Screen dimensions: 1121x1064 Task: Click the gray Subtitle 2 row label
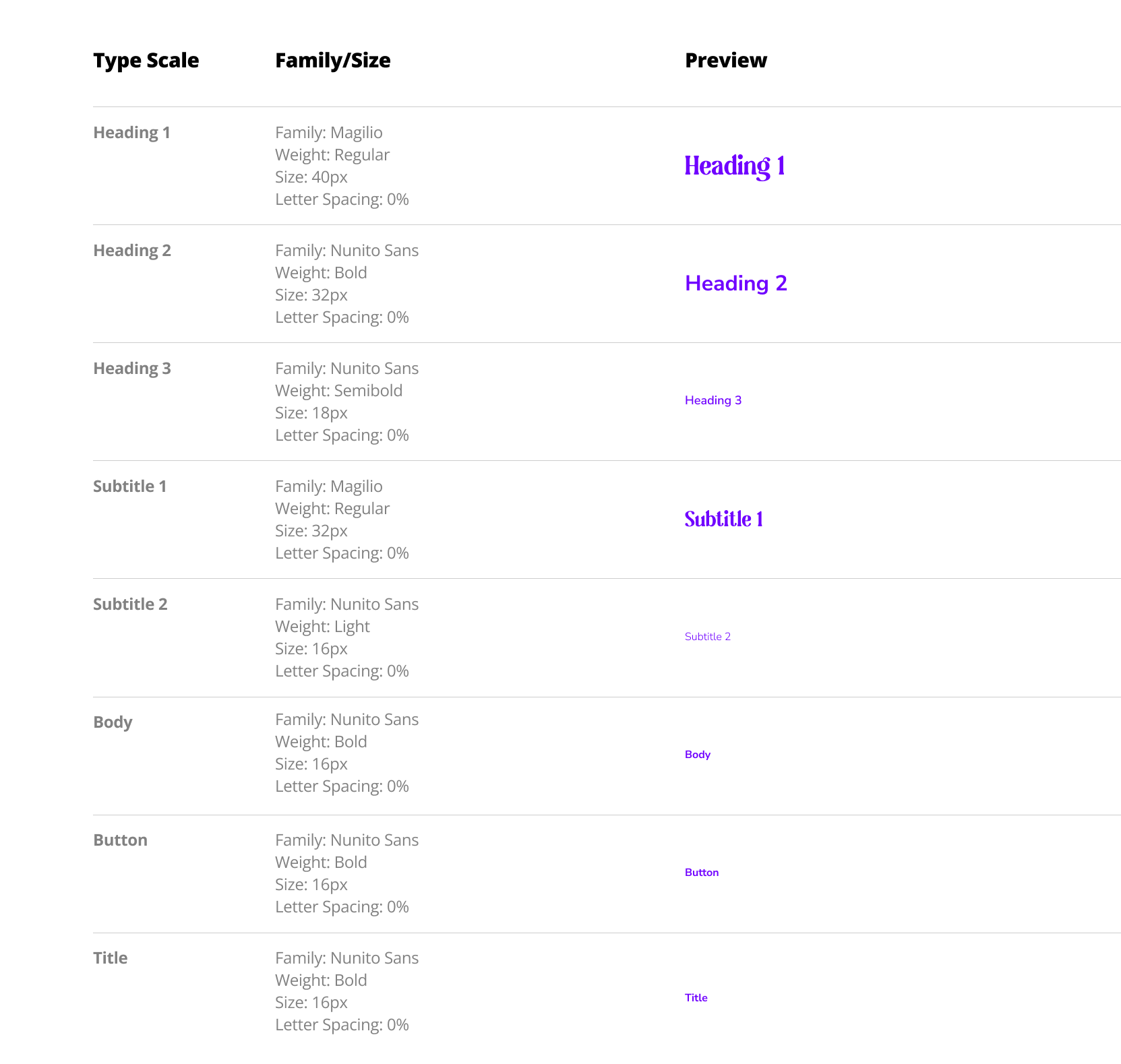(130, 604)
